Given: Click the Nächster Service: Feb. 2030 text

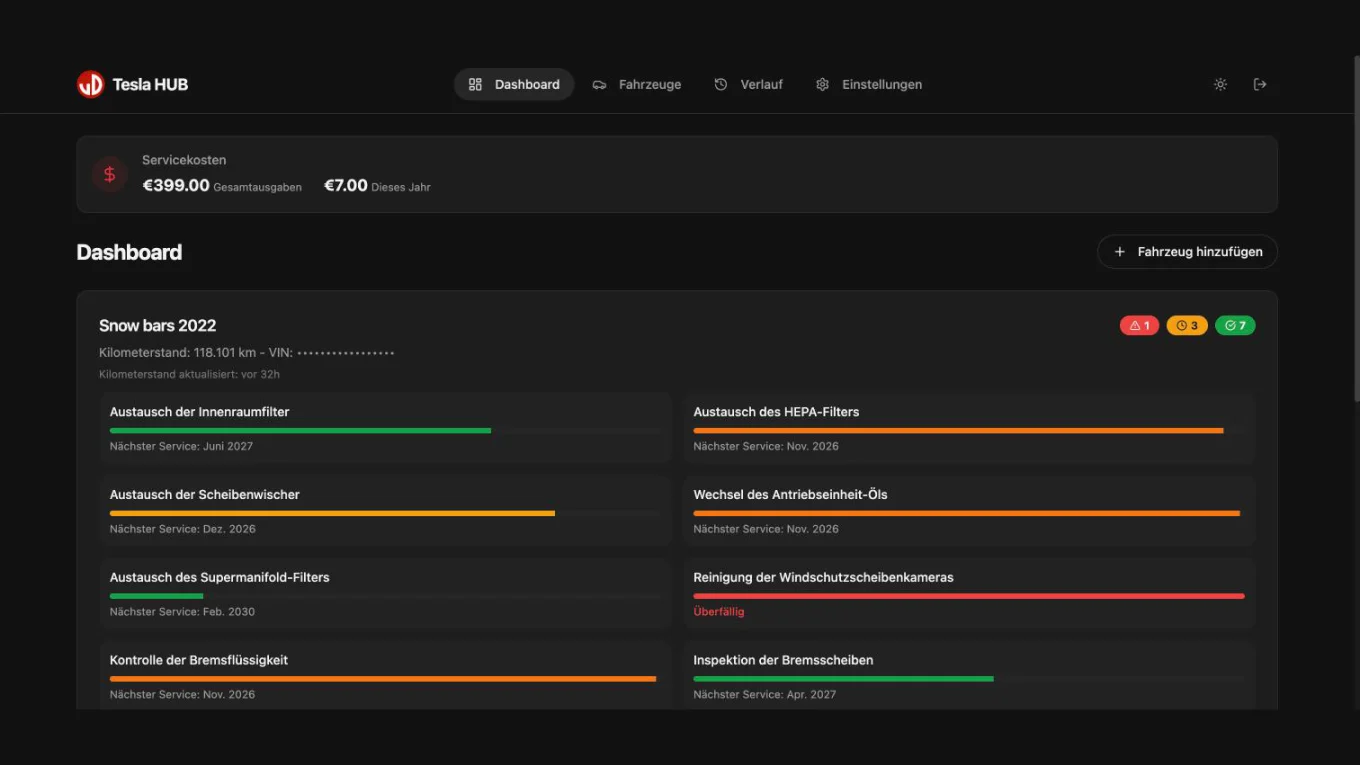Looking at the screenshot, I should coord(182,612).
